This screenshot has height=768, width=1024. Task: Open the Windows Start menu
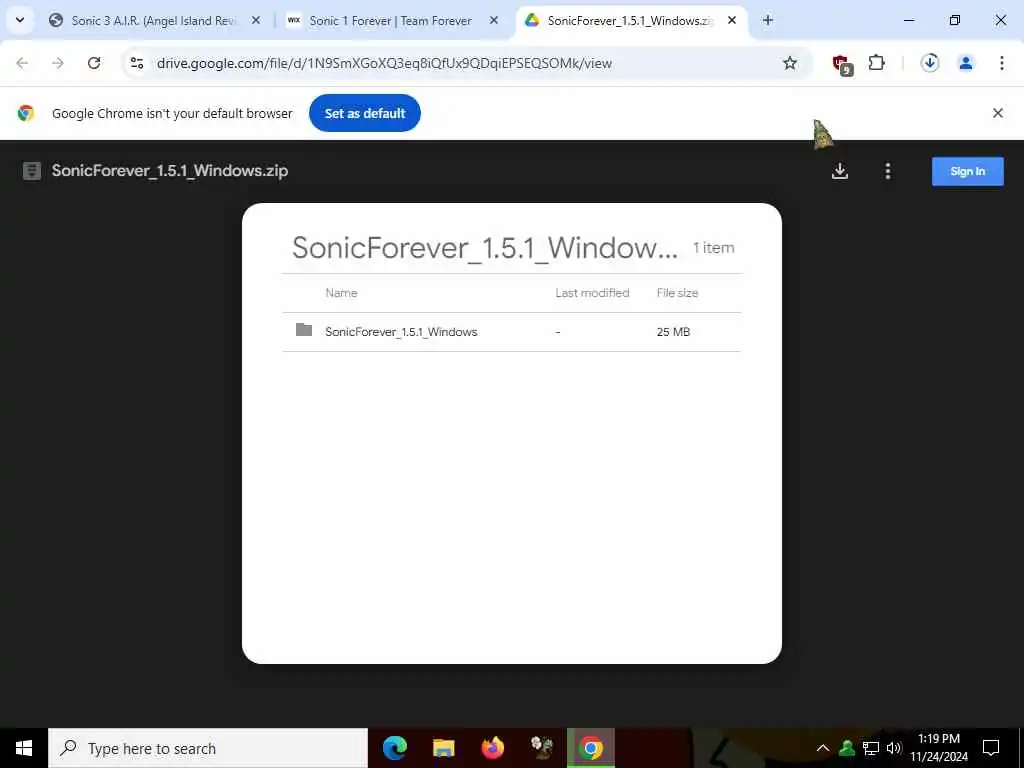24,748
